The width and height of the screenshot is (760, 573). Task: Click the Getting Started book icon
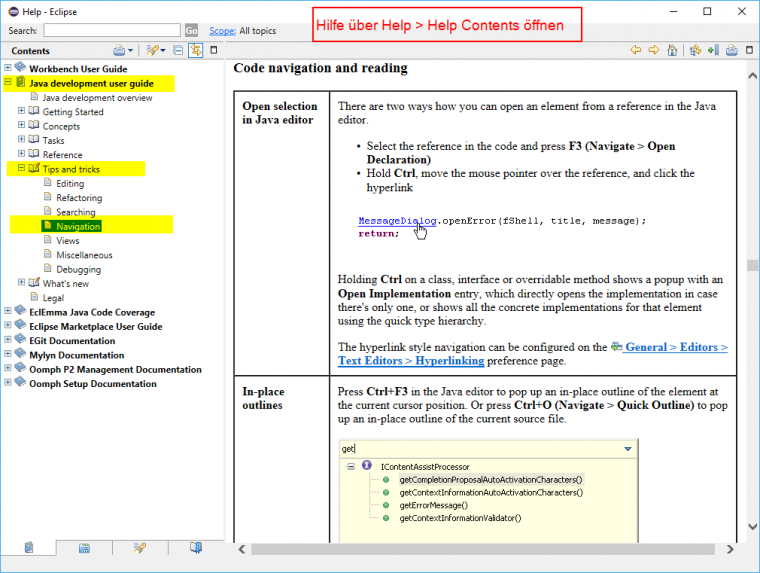34,111
